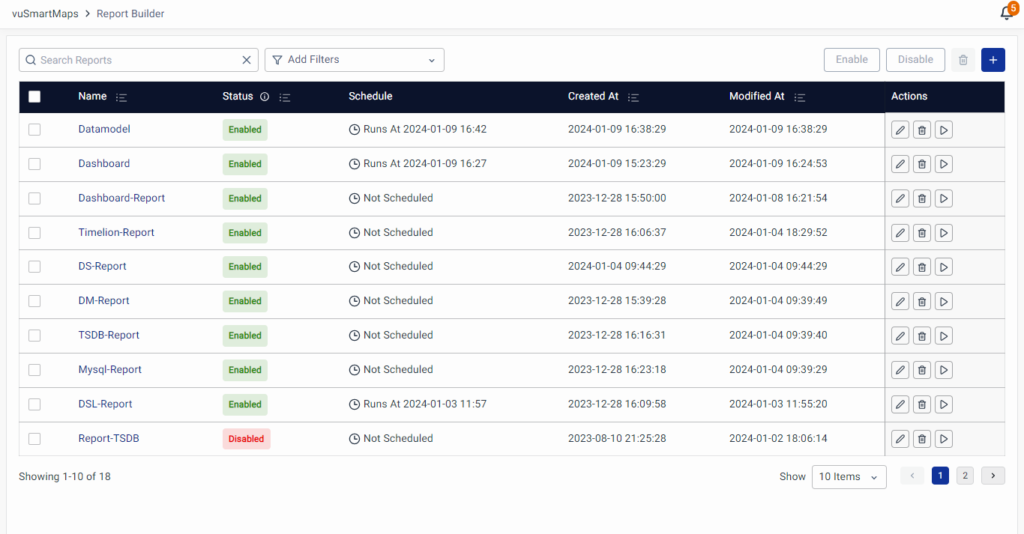This screenshot has height=534, width=1024.
Task: Check the box beside Report-TSDB
Action: point(35,439)
